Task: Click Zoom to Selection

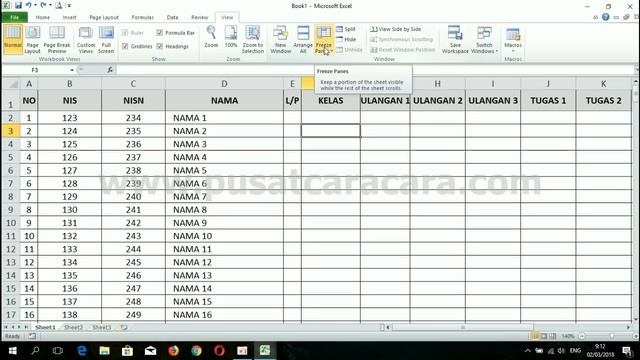Action: click(x=253, y=39)
